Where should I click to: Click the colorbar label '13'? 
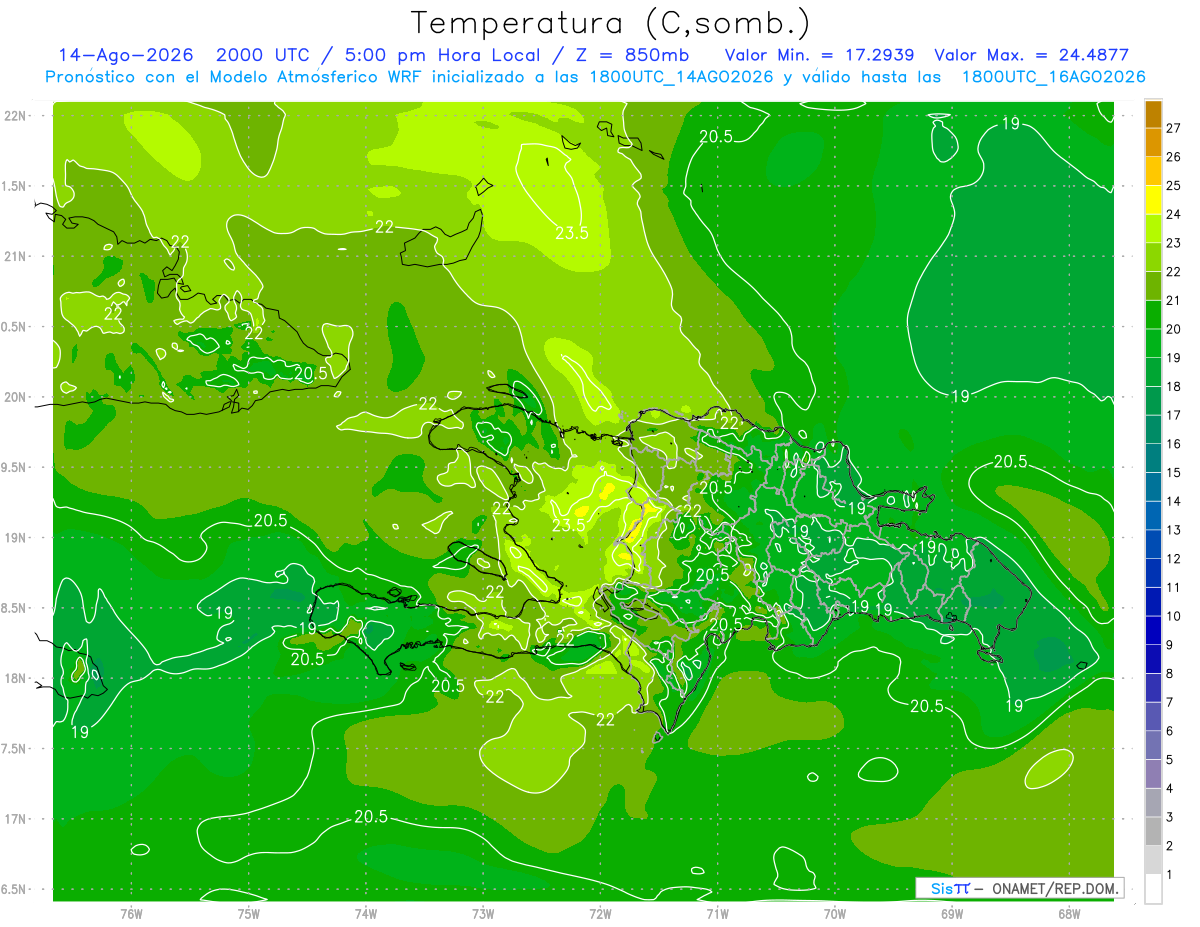tap(1174, 530)
